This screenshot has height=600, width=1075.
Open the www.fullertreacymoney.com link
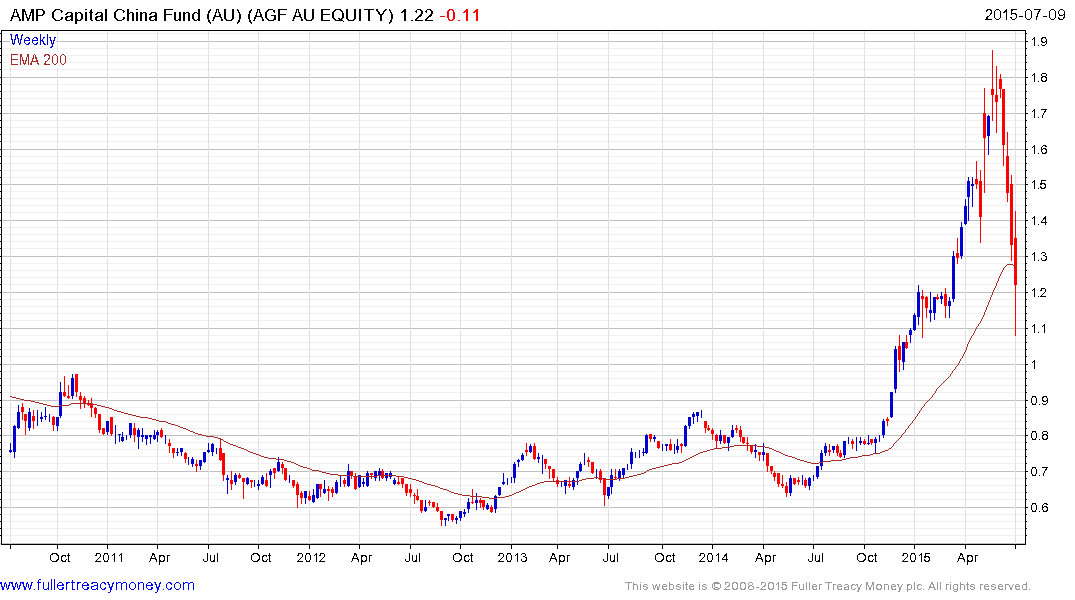97,585
